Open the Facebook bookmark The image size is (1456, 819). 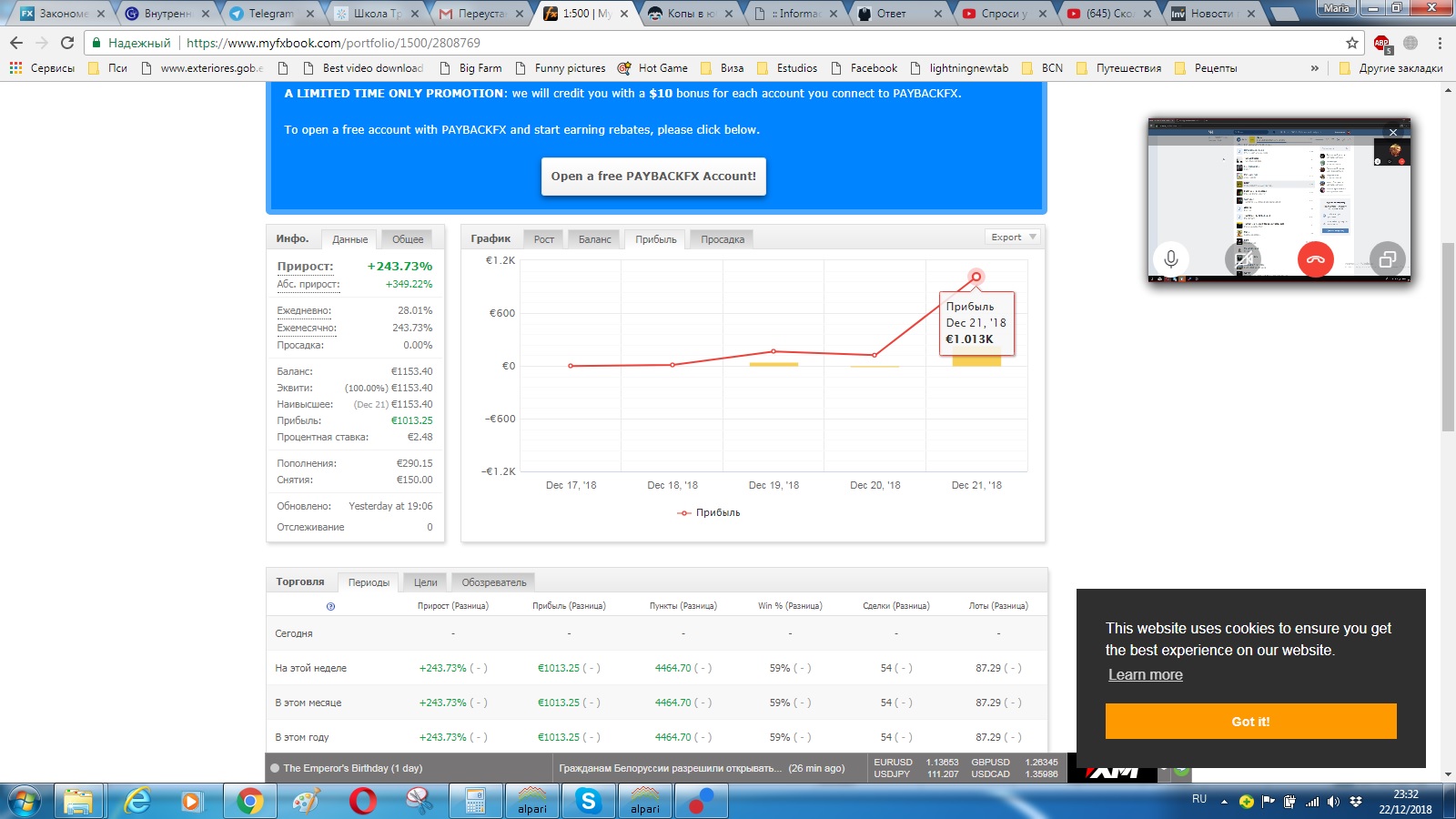864,68
